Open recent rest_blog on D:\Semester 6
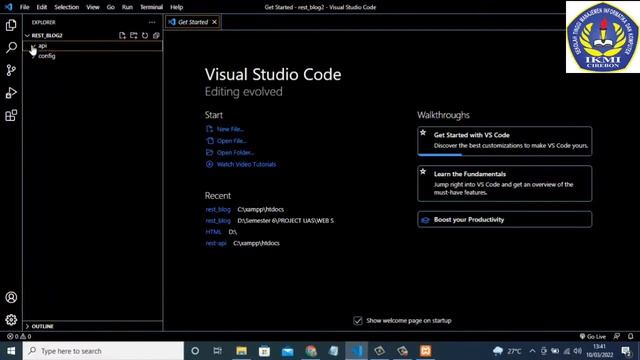 tap(218, 221)
